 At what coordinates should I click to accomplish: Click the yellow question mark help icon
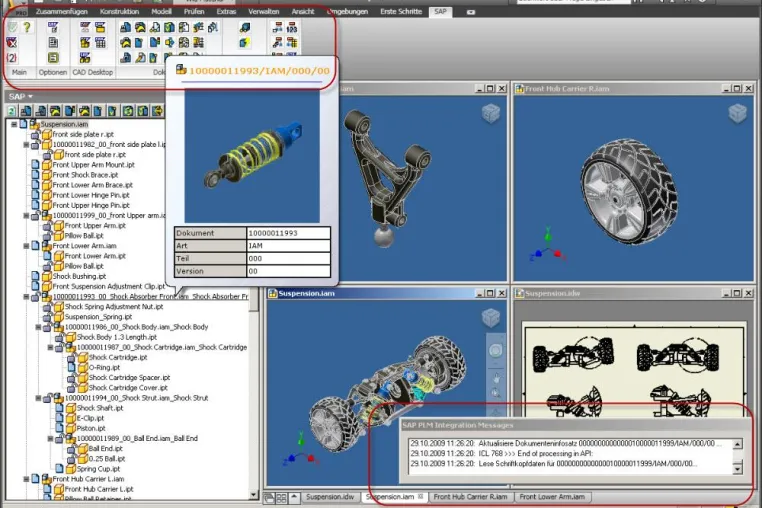[x=27, y=27]
